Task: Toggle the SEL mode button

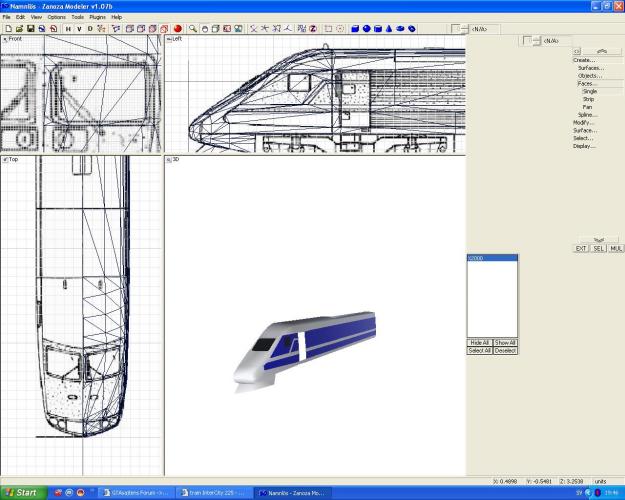Action: click(x=598, y=248)
